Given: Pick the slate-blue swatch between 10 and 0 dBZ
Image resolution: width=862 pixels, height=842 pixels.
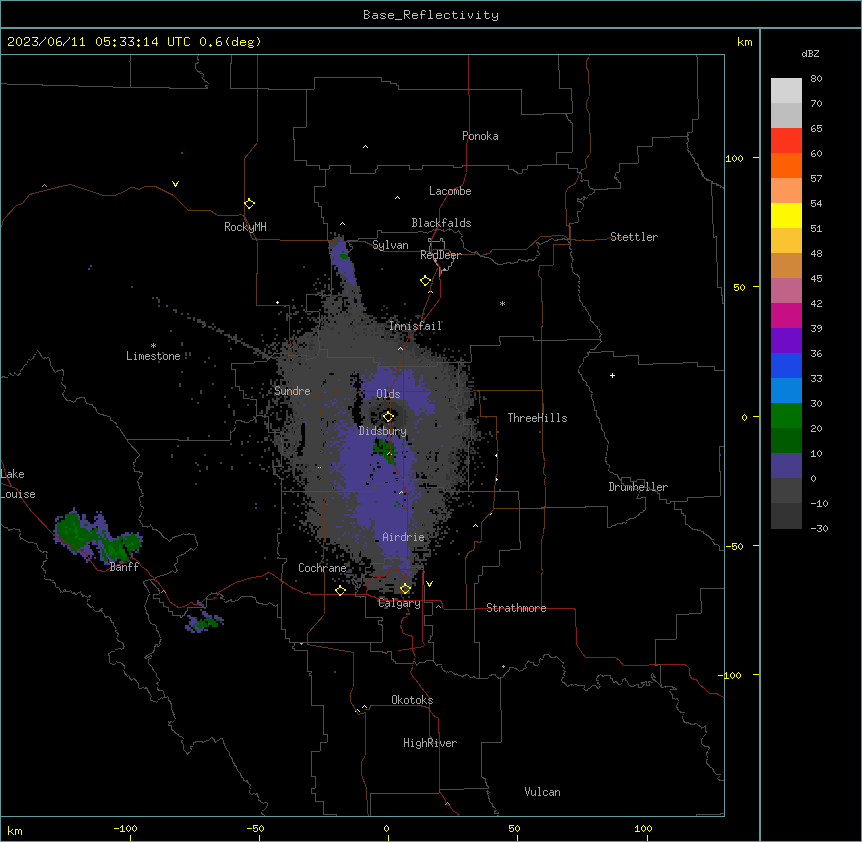Looking at the screenshot, I should pos(786,466).
